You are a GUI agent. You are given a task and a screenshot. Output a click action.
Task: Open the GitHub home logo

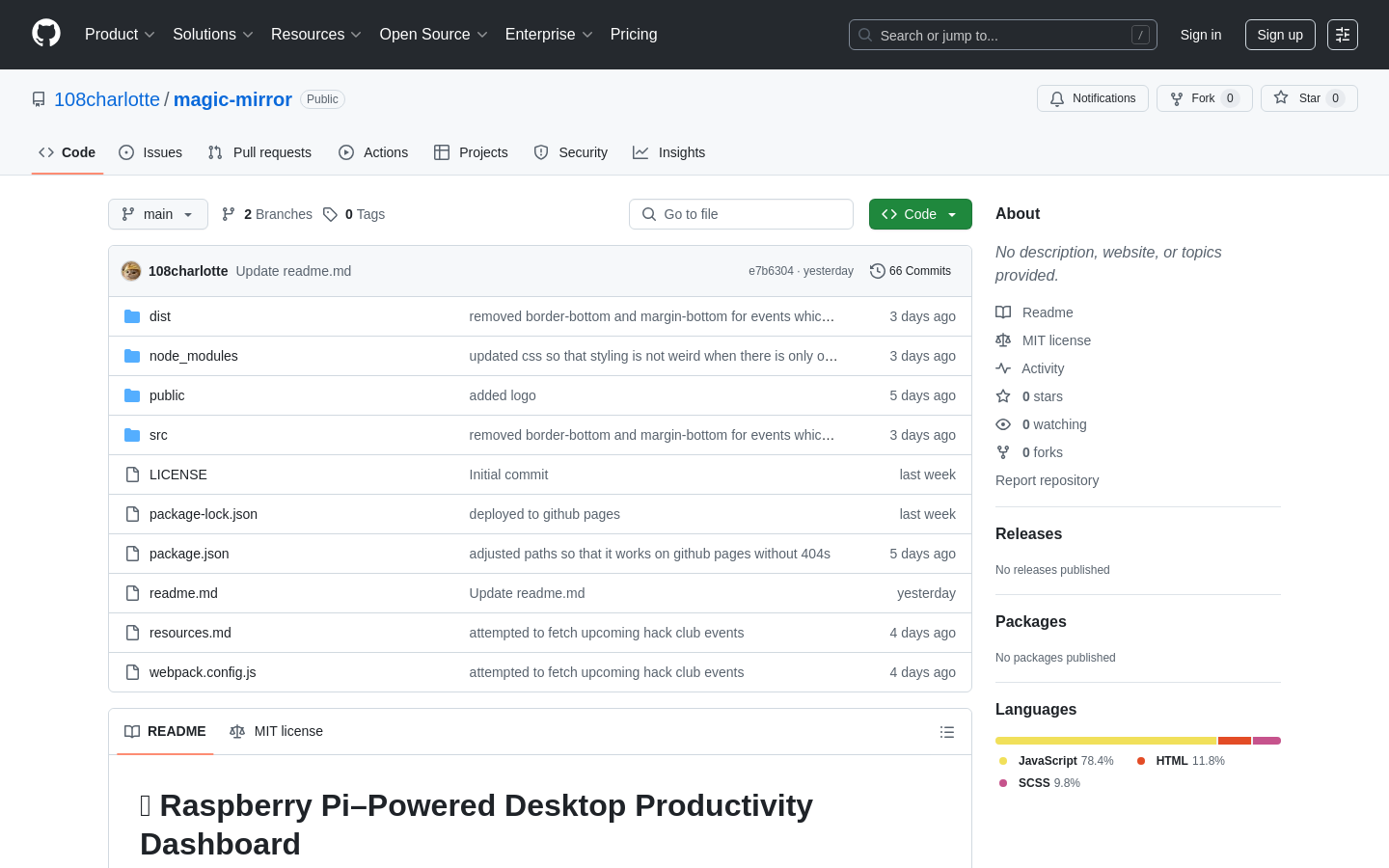(x=46, y=34)
